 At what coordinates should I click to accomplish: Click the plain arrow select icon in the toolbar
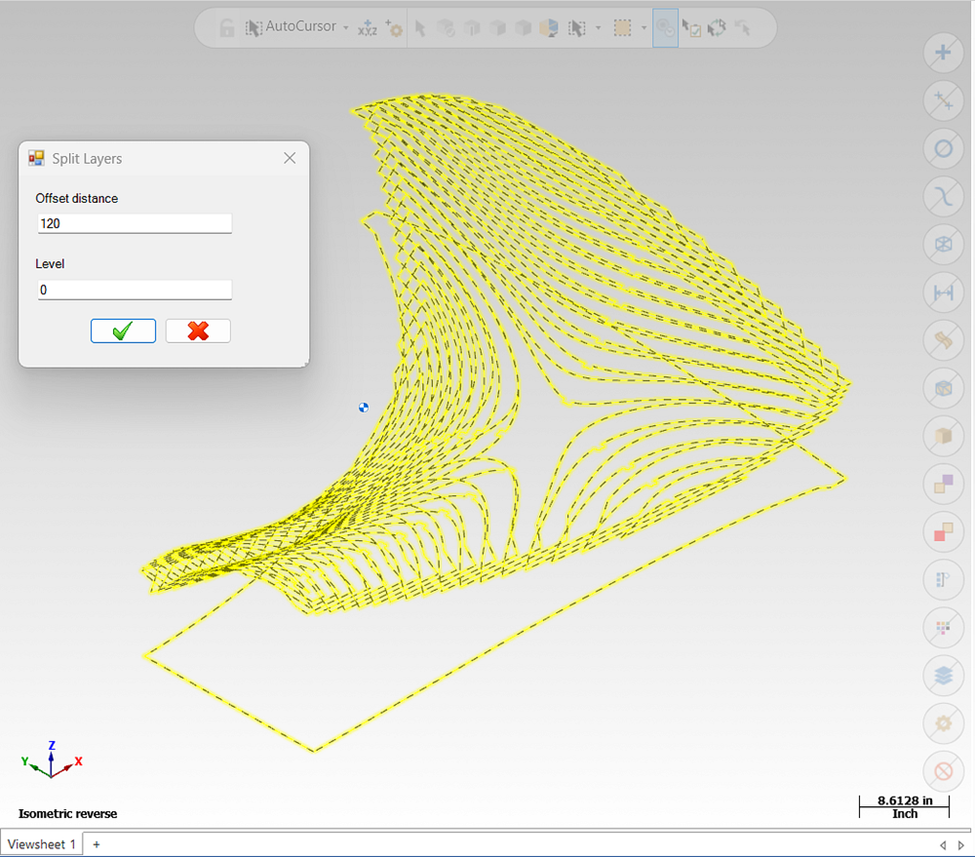[x=420, y=28]
